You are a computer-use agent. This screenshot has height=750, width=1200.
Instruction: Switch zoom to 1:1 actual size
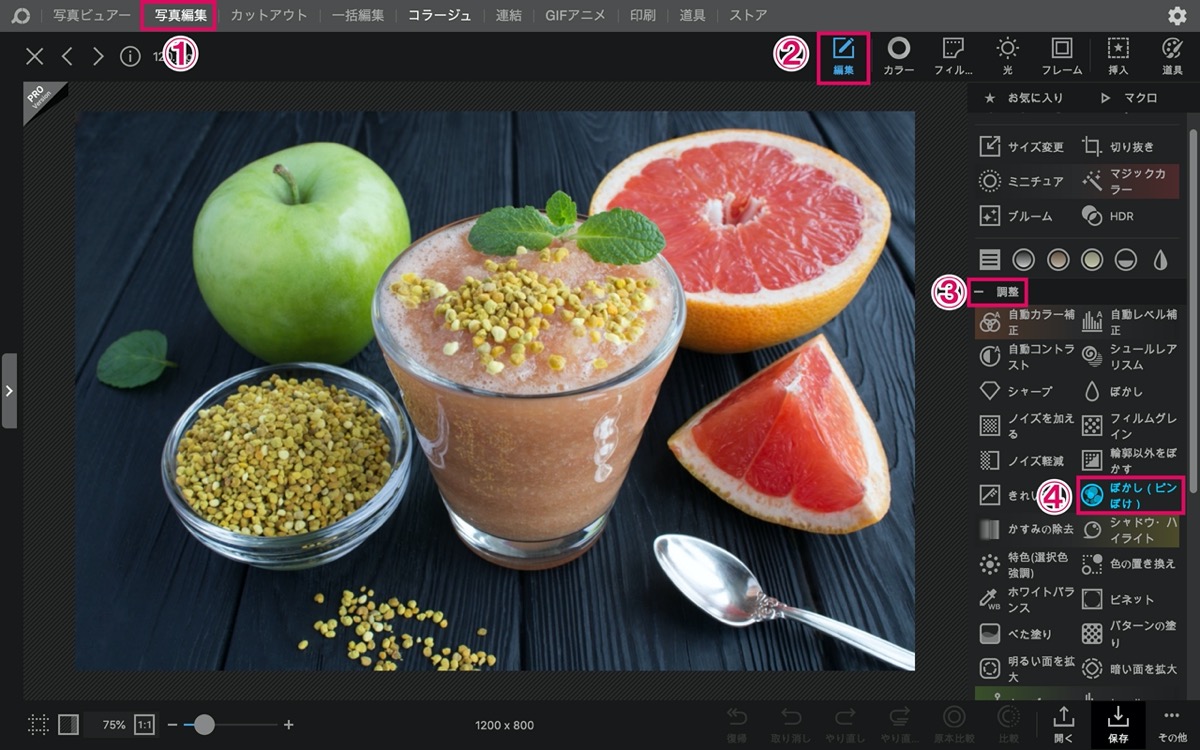144,725
